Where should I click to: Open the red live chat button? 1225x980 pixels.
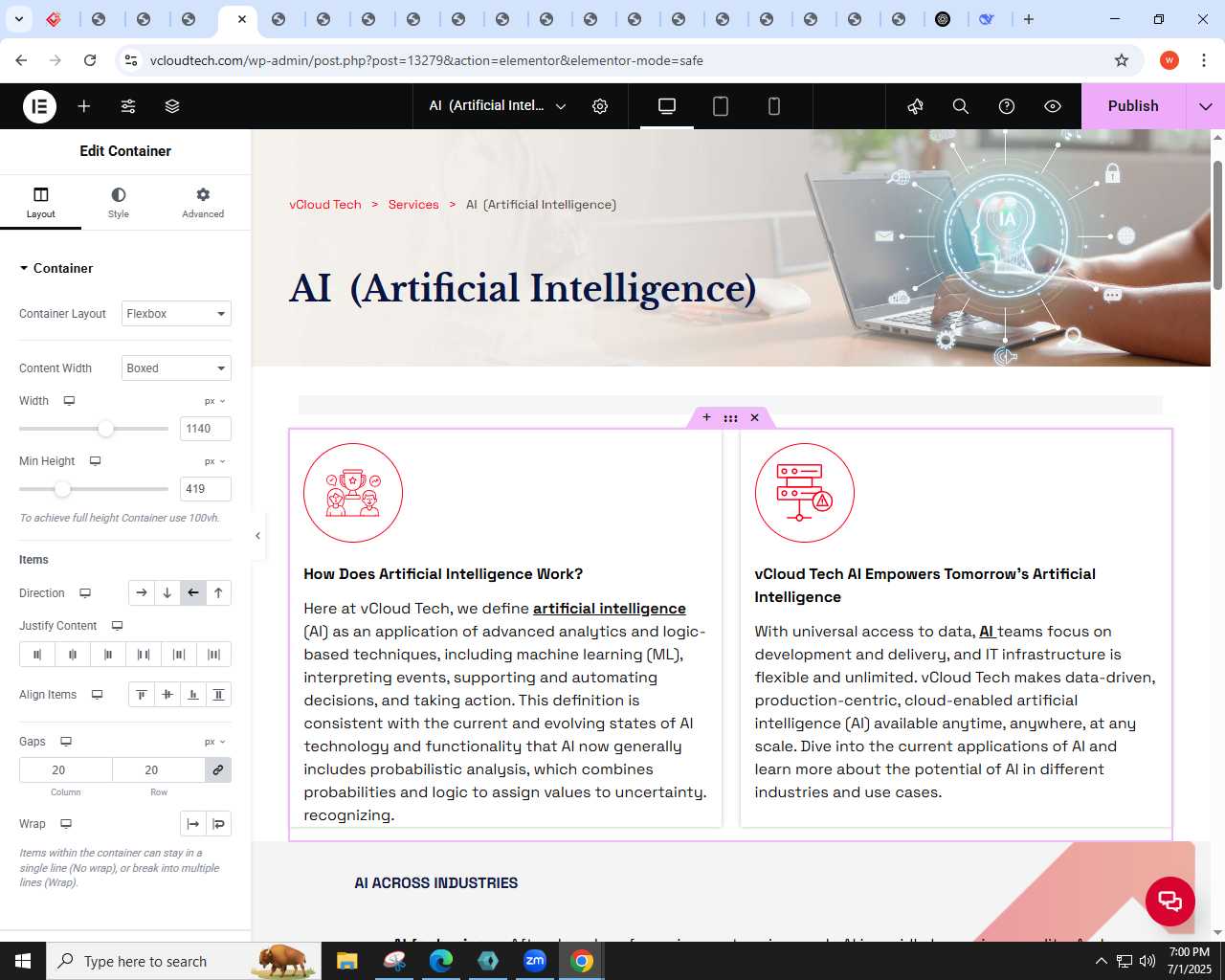tap(1169, 901)
